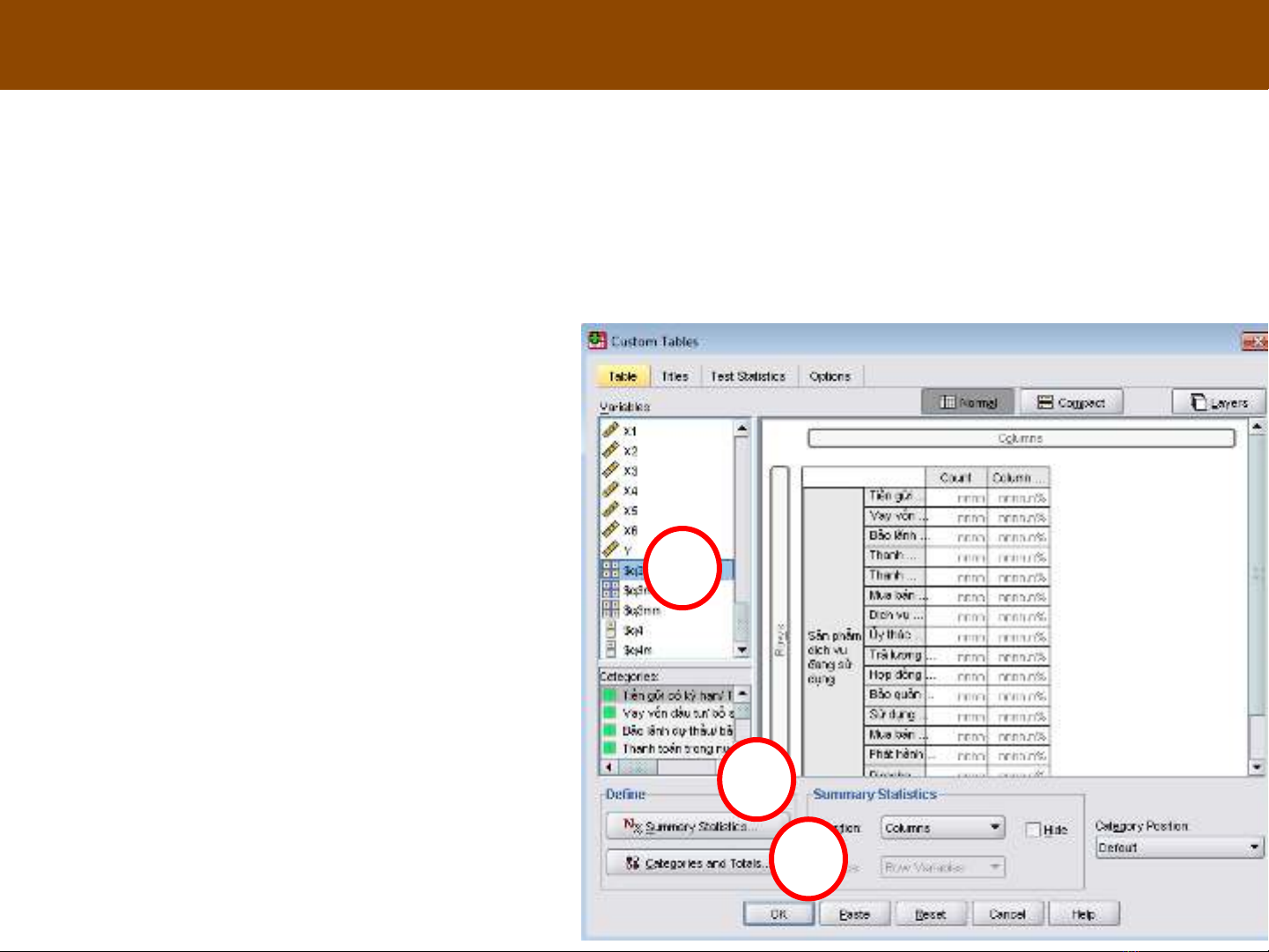Select the X1 scale variable ruler icon
The width and height of the screenshot is (1269, 952).
[610, 430]
